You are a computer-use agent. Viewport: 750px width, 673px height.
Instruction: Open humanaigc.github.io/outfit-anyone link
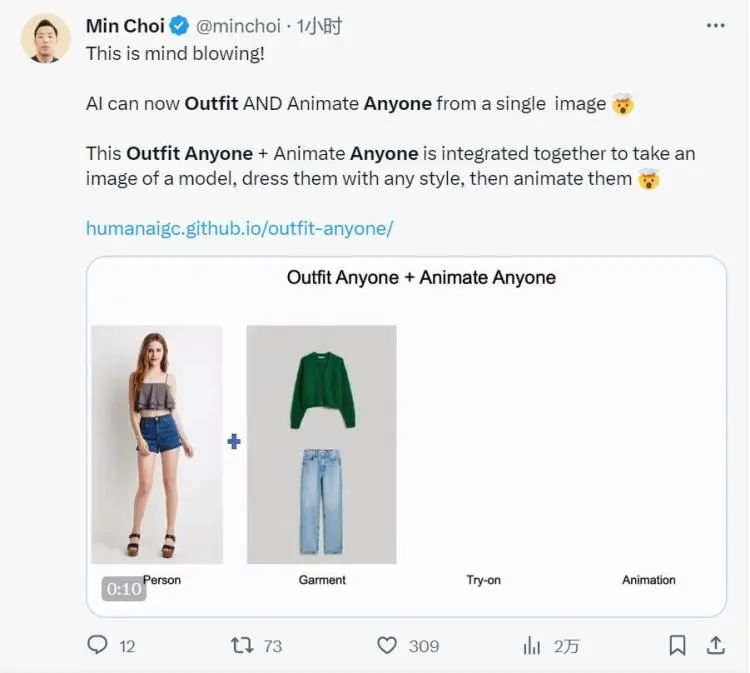click(239, 228)
